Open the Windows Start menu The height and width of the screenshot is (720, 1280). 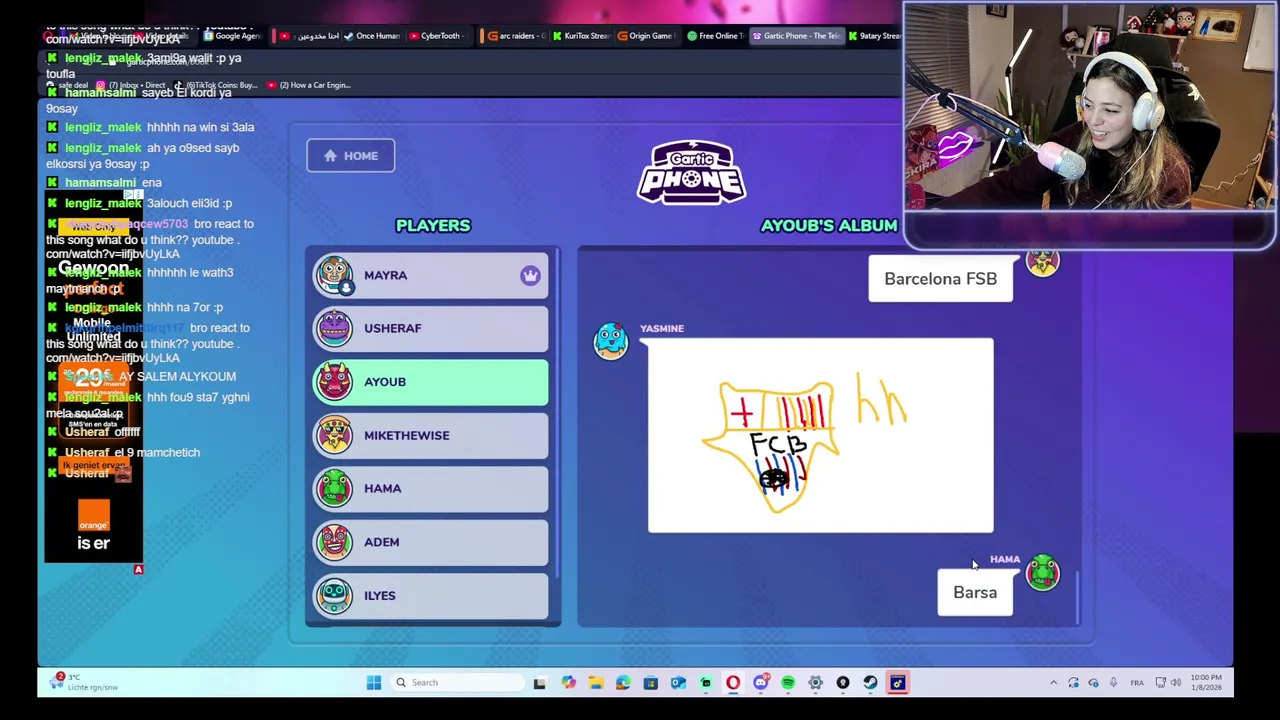[374, 683]
